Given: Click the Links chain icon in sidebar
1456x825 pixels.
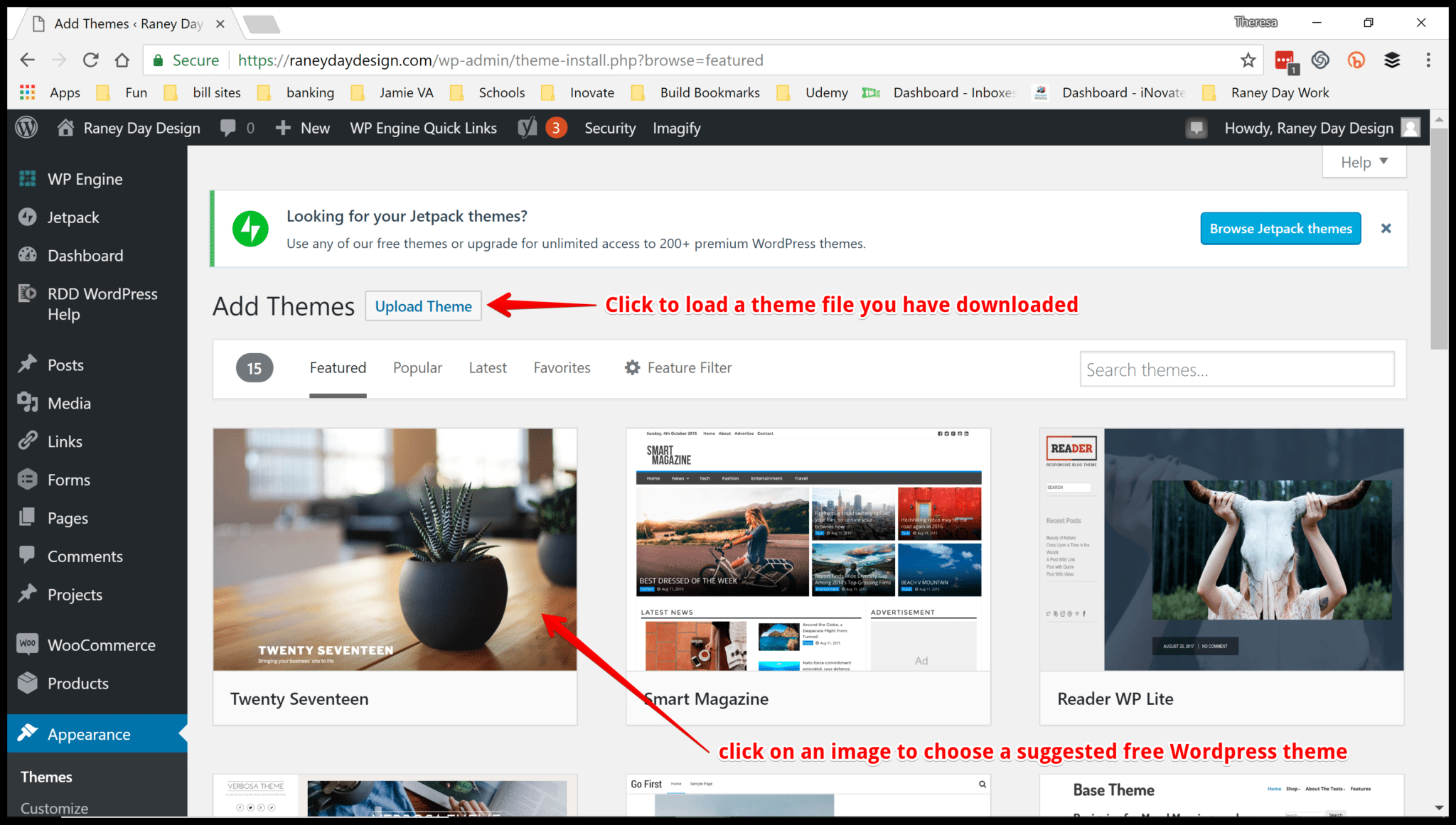Looking at the screenshot, I should [28, 441].
